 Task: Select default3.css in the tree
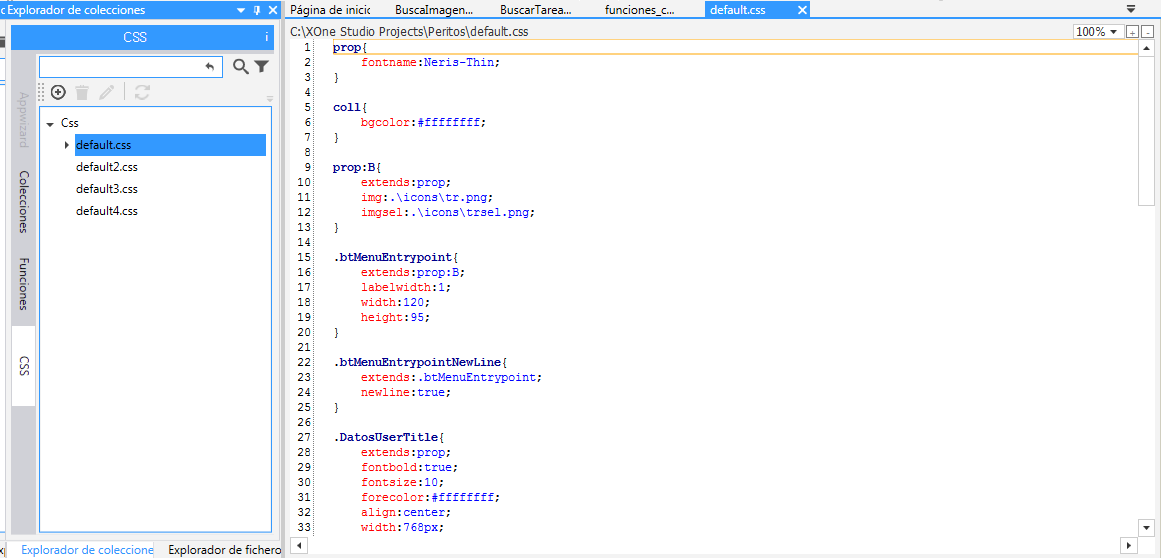tap(107, 189)
